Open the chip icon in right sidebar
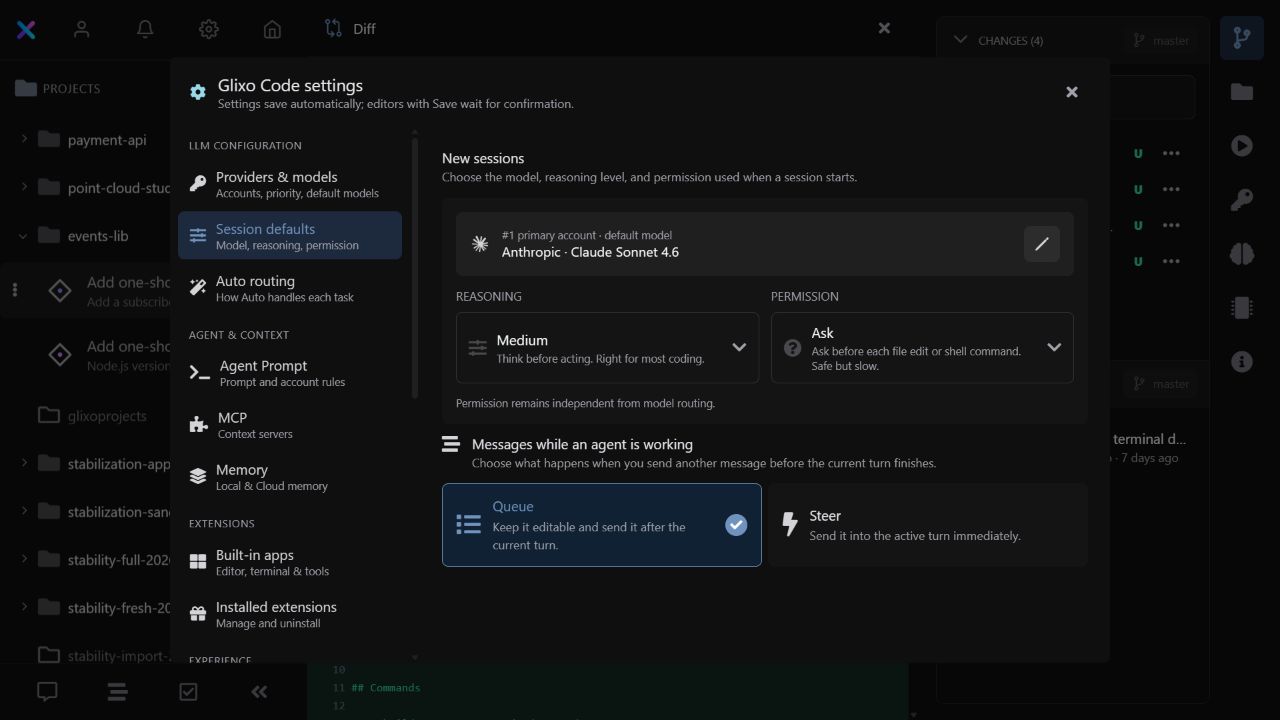The image size is (1280, 720). point(1242,308)
